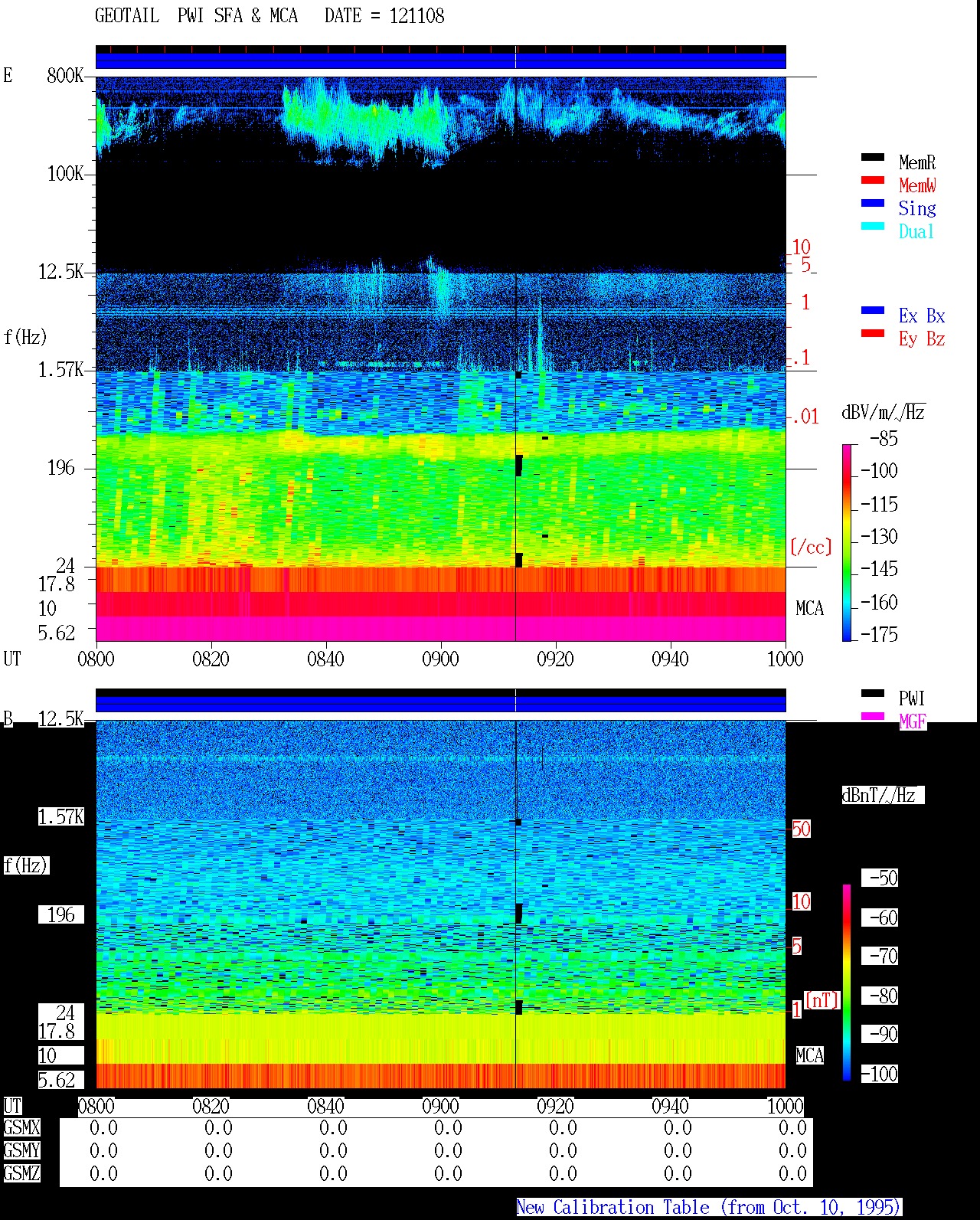Click the '-85' color bar value

coord(884,439)
